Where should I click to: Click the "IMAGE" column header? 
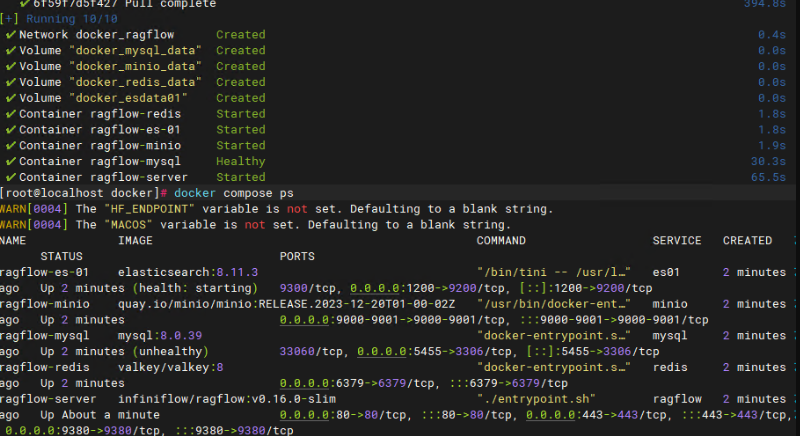coord(135,240)
